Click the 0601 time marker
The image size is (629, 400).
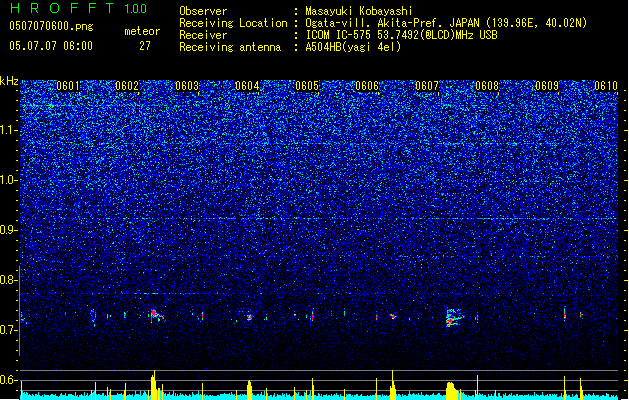(68, 86)
